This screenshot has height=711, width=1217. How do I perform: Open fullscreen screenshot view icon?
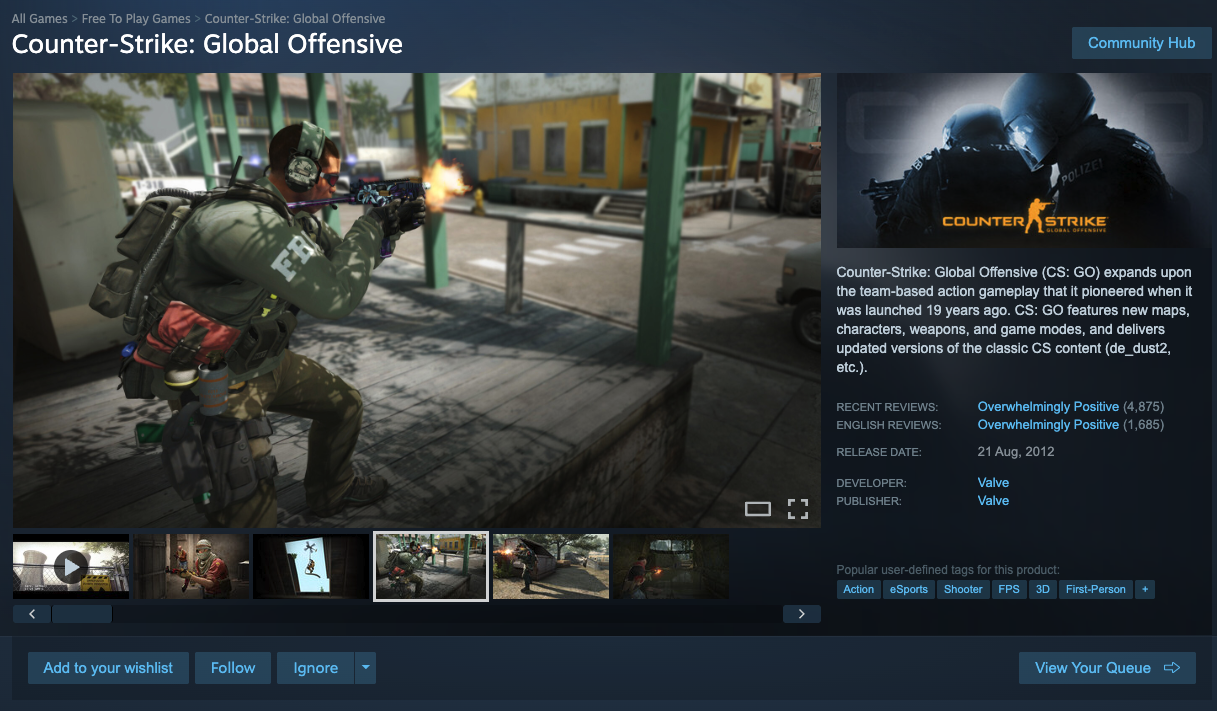click(x=797, y=509)
